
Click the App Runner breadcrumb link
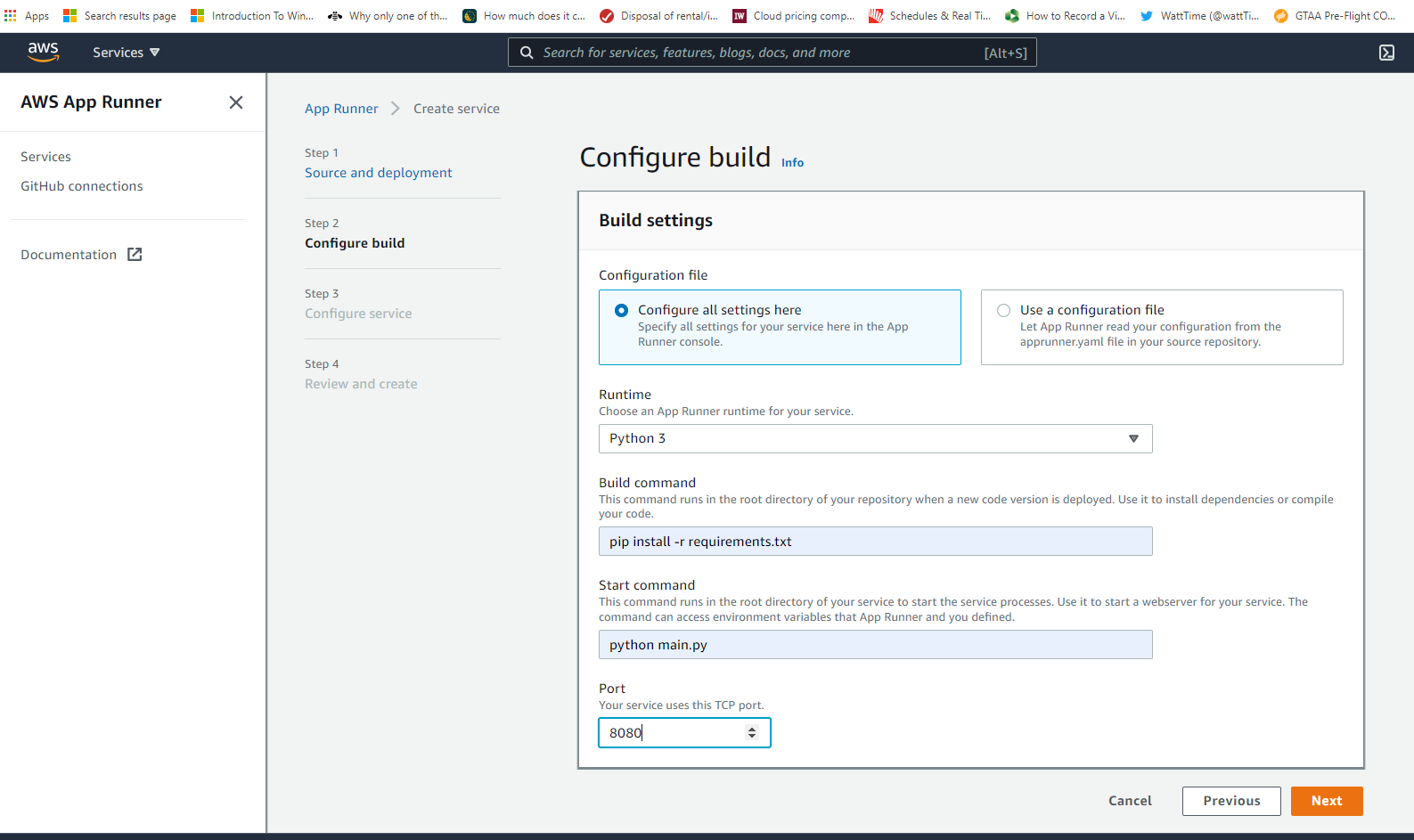pos(341,109)
